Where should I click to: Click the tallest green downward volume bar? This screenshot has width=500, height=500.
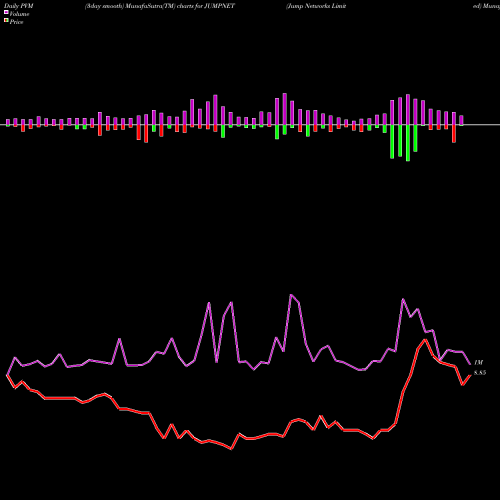click(408, 143)
